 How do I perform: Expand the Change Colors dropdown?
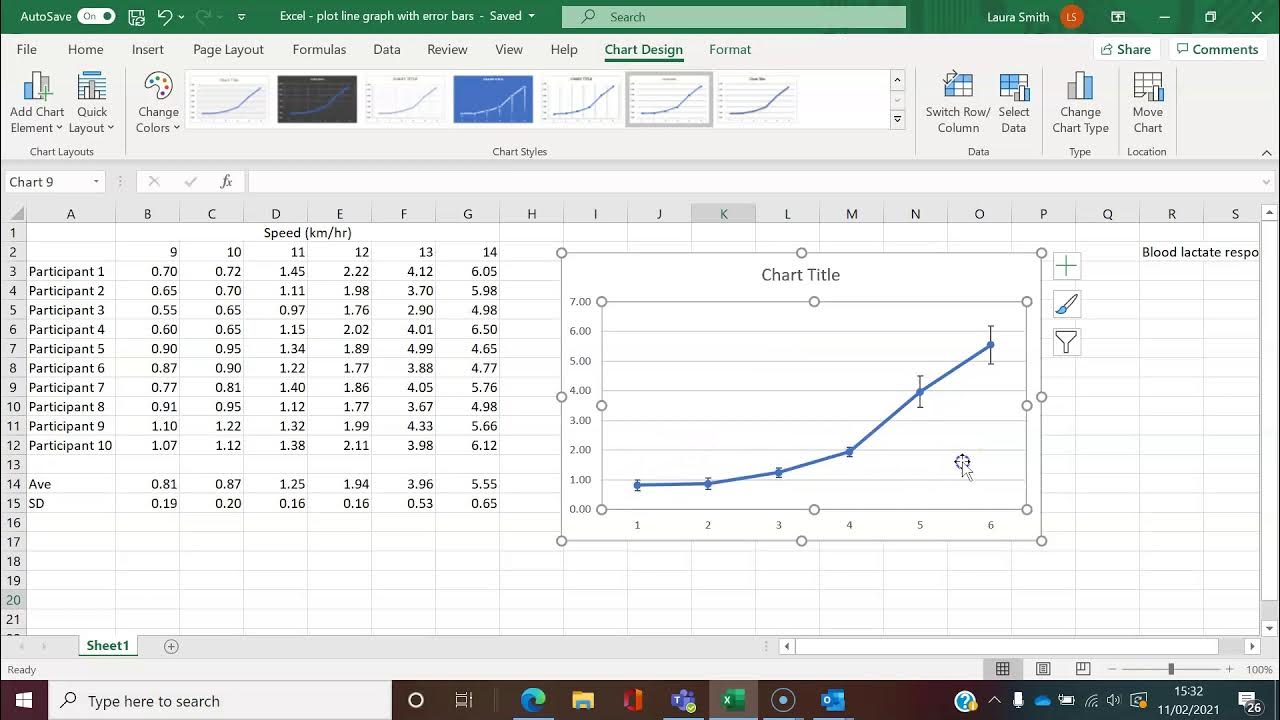[158, 102]
